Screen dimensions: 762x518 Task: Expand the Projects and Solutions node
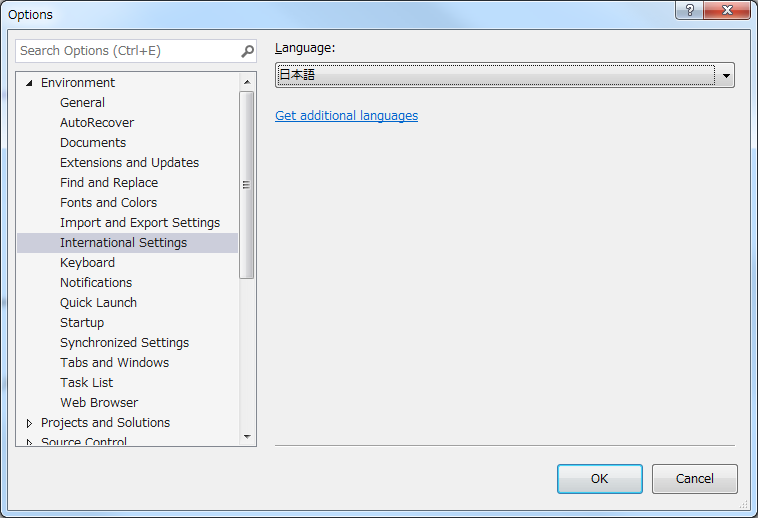click(x=29, y=423)
